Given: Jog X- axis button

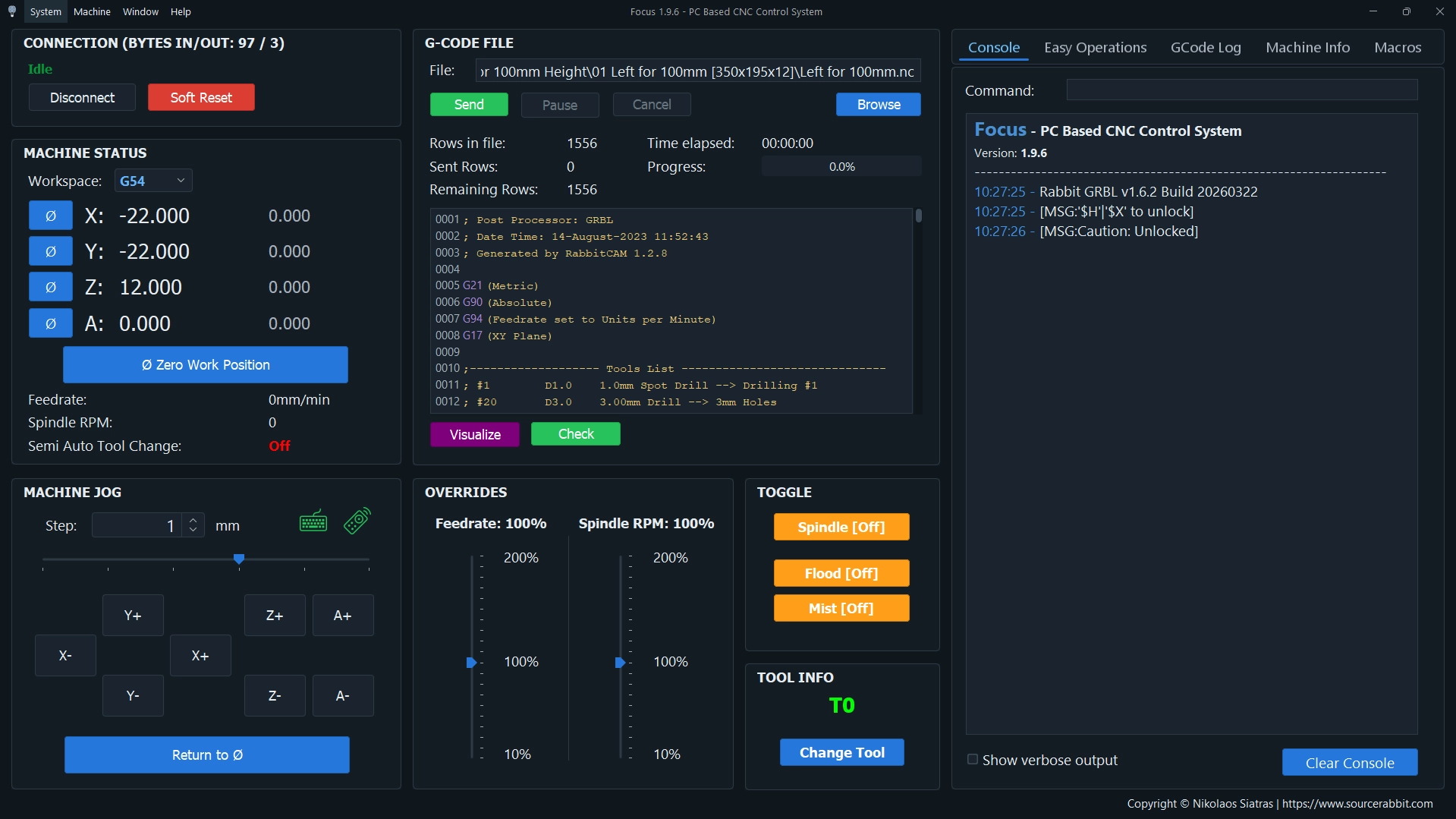Looking at the screenshot, I should pos(65,655).
